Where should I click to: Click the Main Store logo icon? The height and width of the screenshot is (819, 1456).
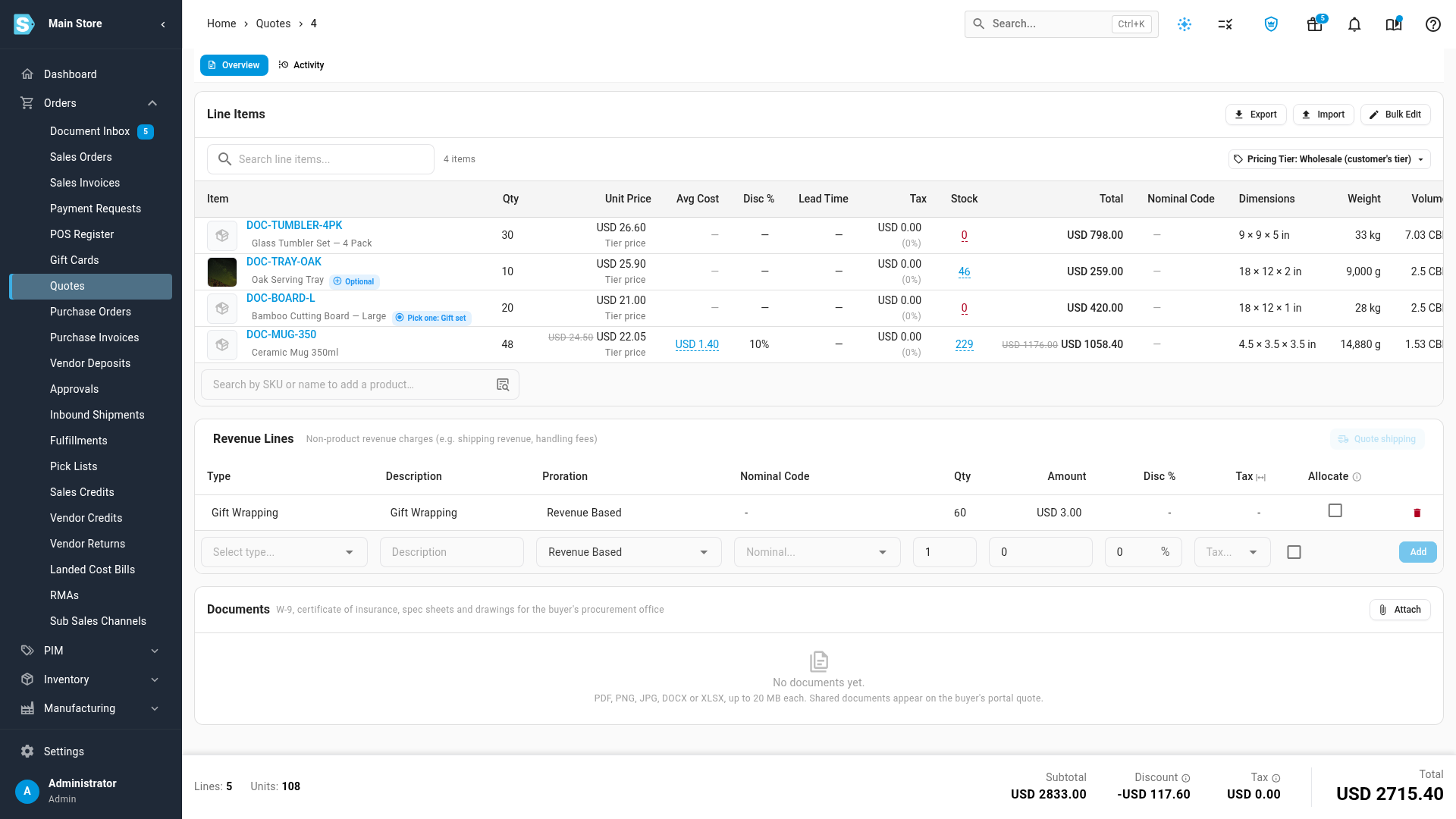coord(24,24)
